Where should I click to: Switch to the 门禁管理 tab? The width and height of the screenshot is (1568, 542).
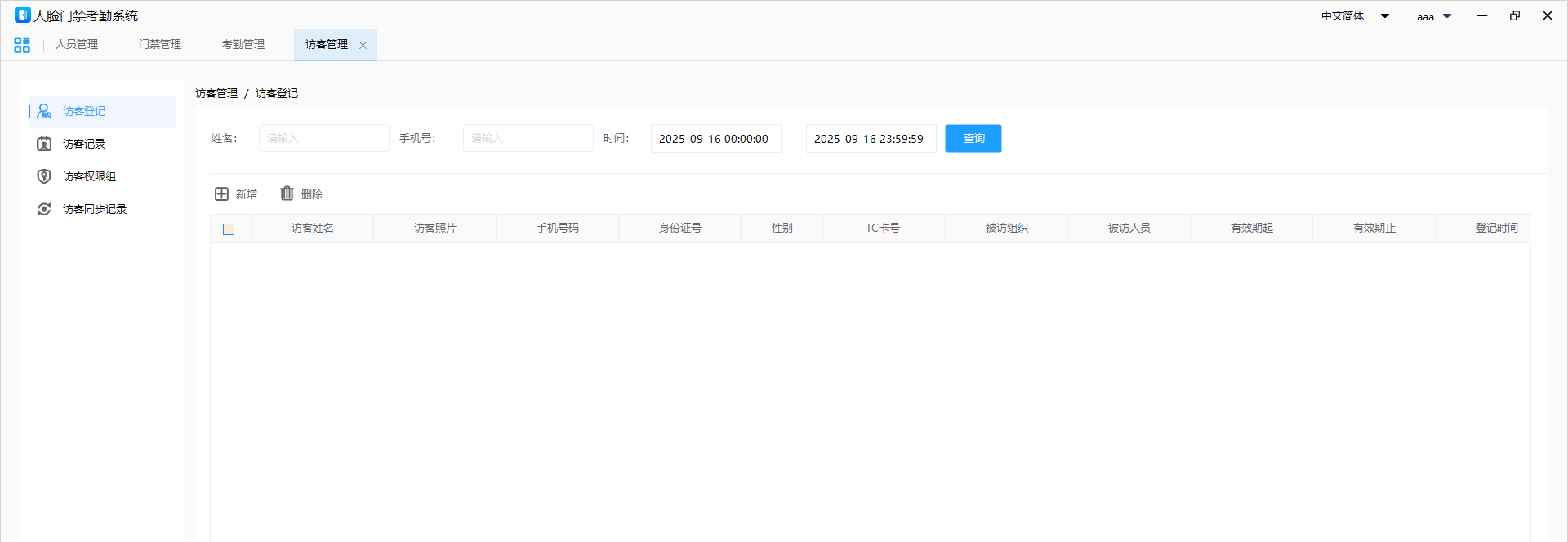coord(160,45)
